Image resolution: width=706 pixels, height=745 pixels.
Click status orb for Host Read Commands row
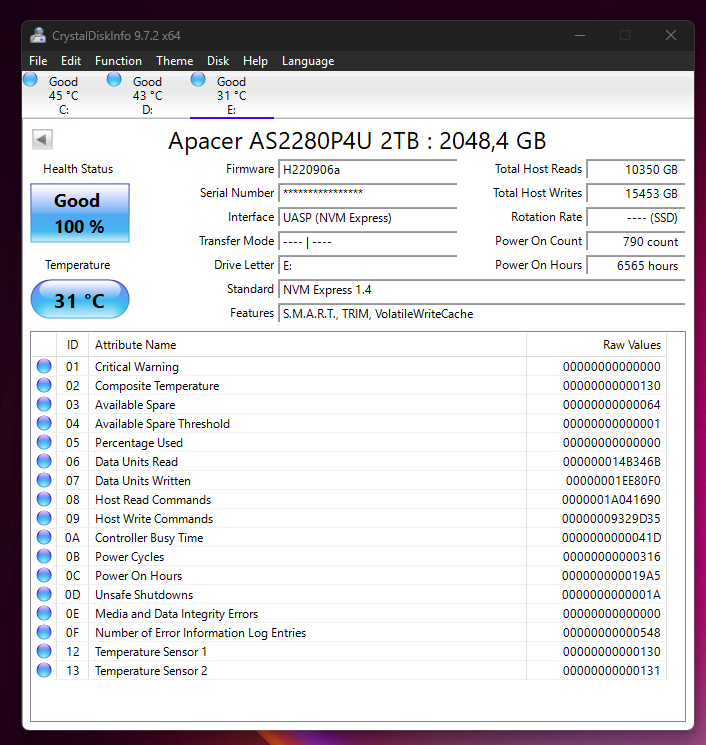click(44, 499)
